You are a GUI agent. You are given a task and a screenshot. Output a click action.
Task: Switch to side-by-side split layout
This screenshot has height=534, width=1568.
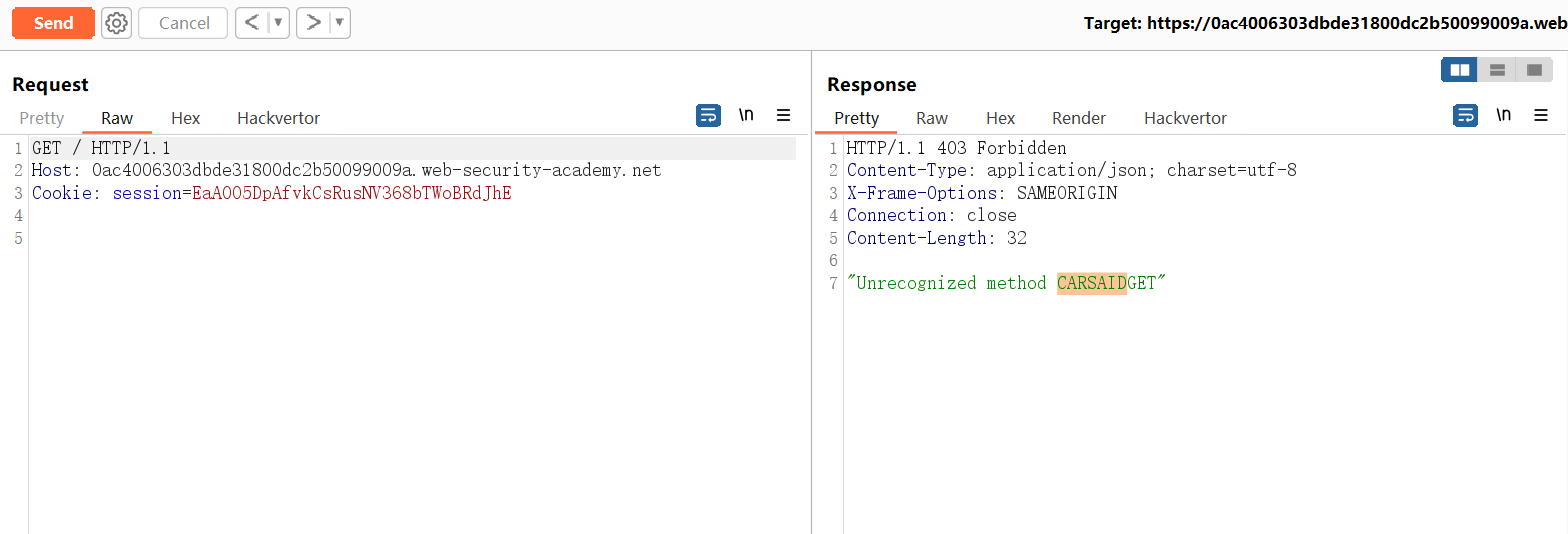[x=1460, y=70]
